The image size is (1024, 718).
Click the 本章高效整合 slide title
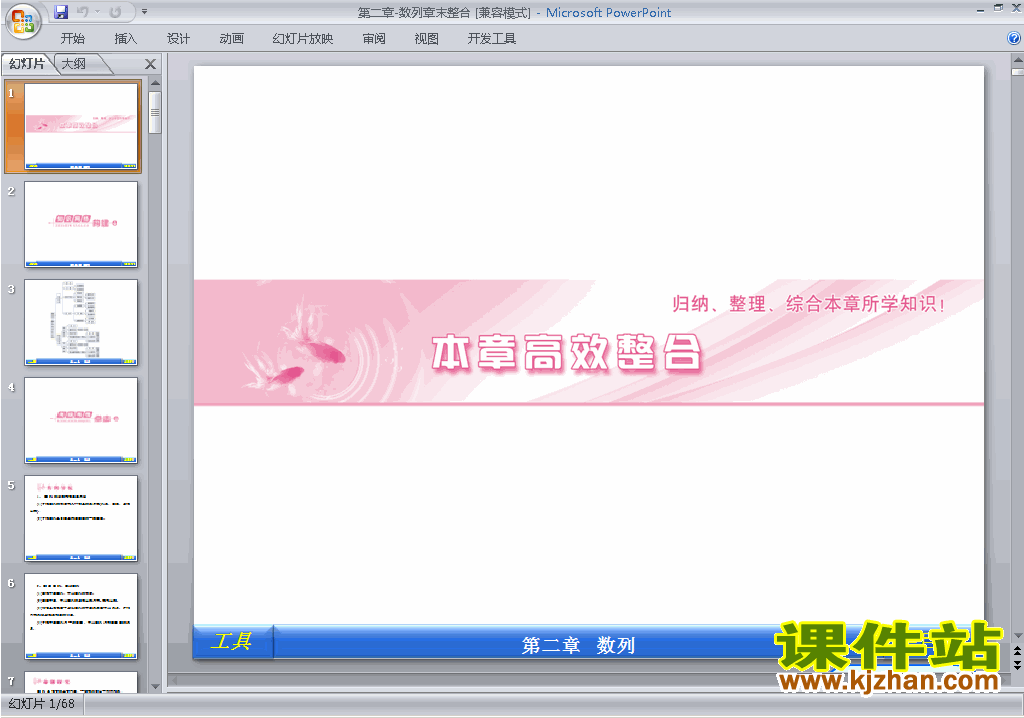(566, 352)
